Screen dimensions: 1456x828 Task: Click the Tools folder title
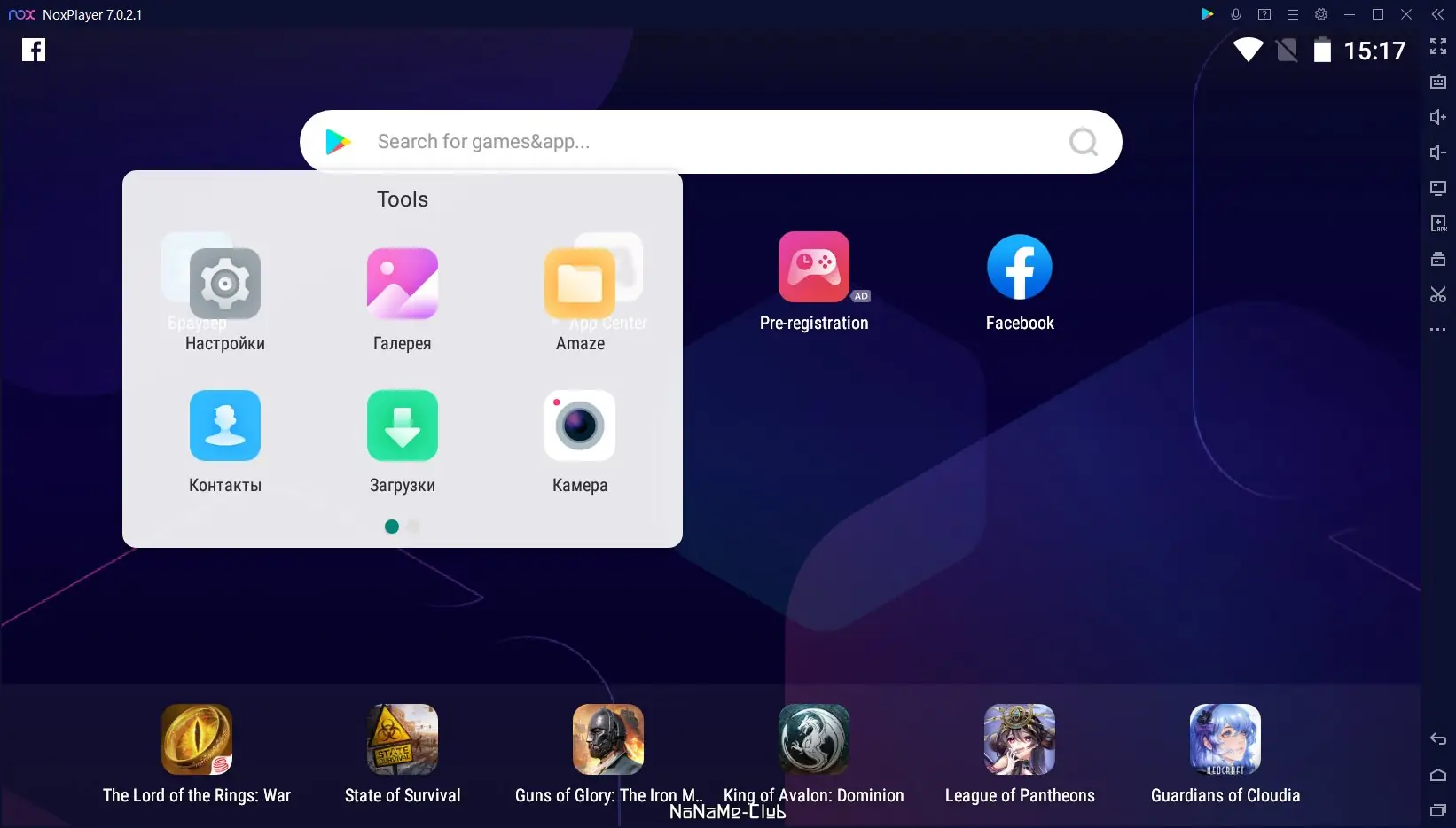[x=403, y=199]
